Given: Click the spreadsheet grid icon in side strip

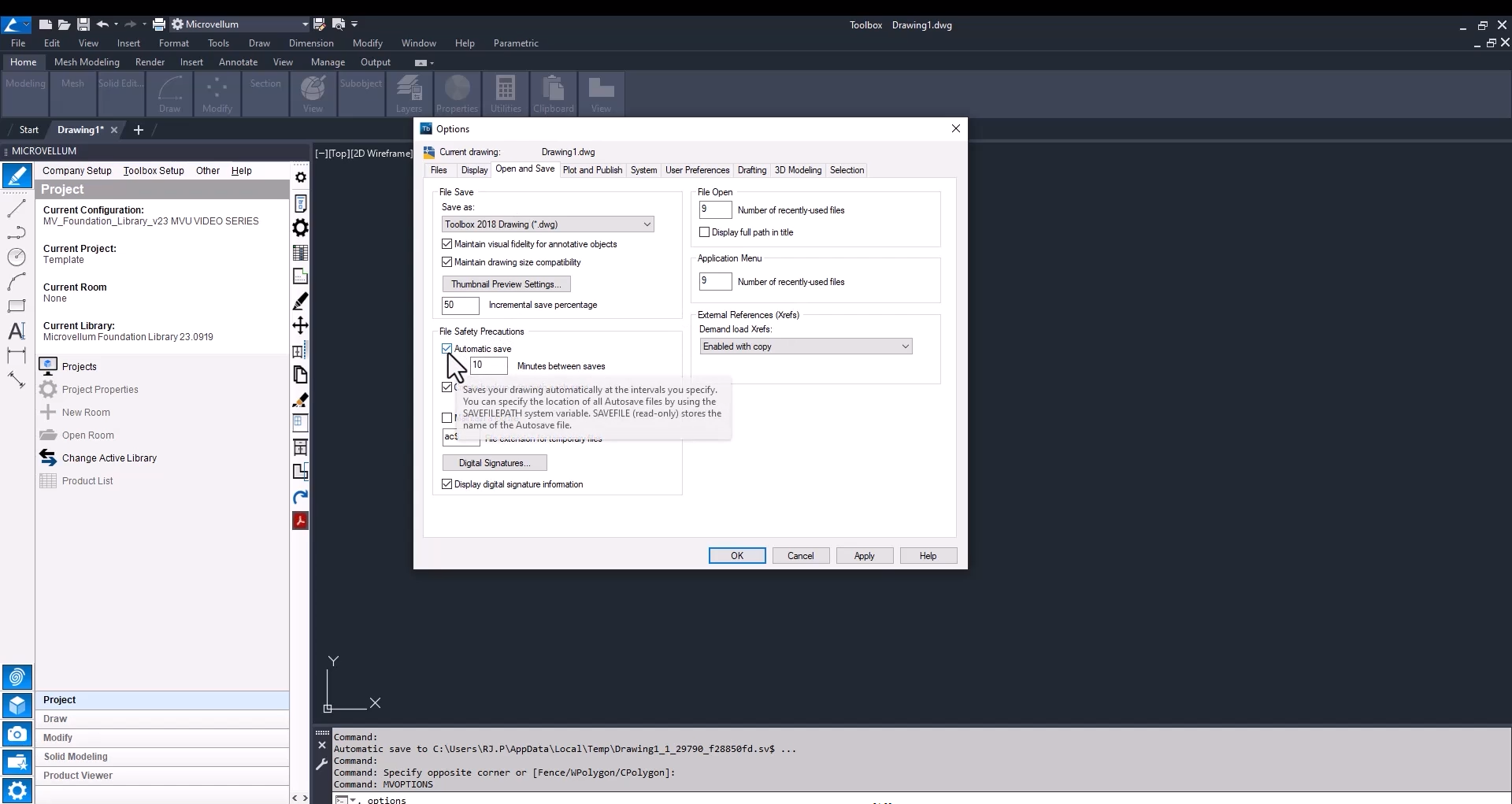Looking at the screenshot, I should 300,253.
